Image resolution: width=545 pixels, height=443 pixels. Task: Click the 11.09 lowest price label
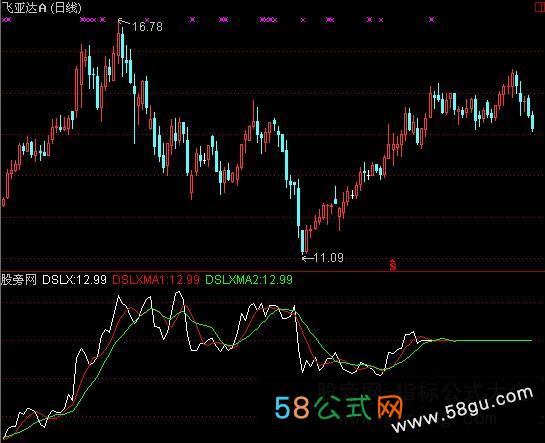[329, 258]
